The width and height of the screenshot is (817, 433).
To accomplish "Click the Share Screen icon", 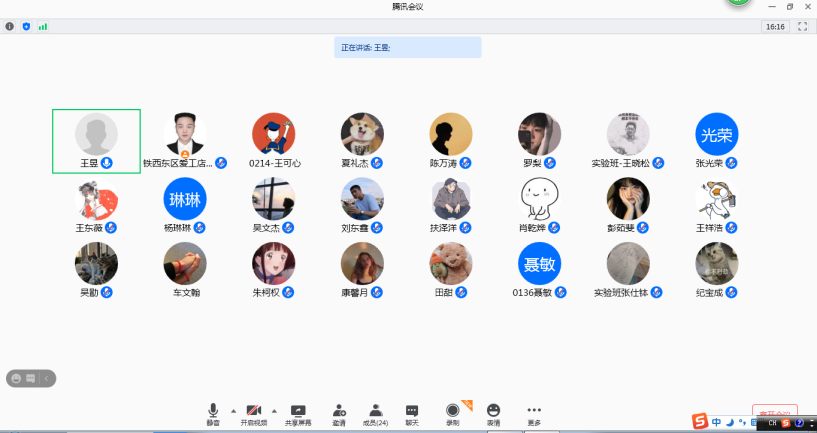I will point(297,412).
